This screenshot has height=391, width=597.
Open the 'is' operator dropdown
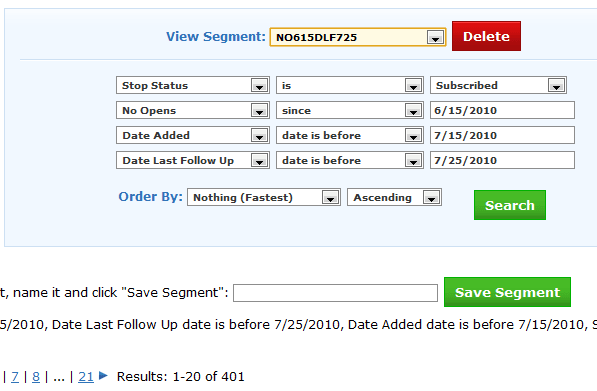(350, 85)
